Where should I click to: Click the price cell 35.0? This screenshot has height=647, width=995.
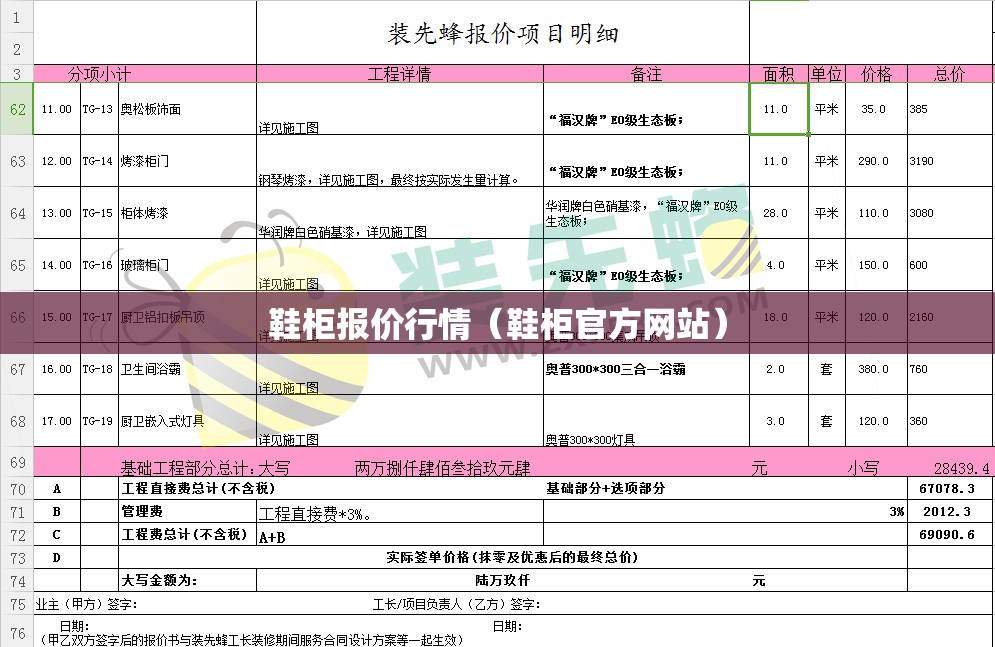coord(876,109)
